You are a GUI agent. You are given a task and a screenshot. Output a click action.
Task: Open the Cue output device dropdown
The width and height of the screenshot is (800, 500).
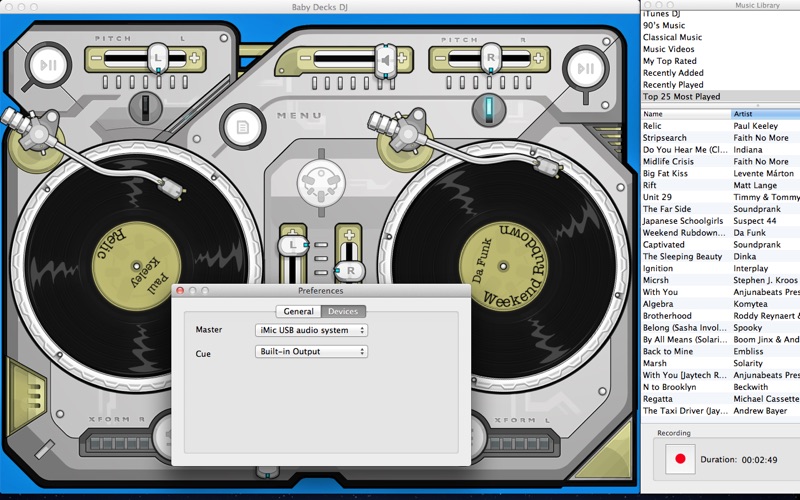(x=311, y=352)
